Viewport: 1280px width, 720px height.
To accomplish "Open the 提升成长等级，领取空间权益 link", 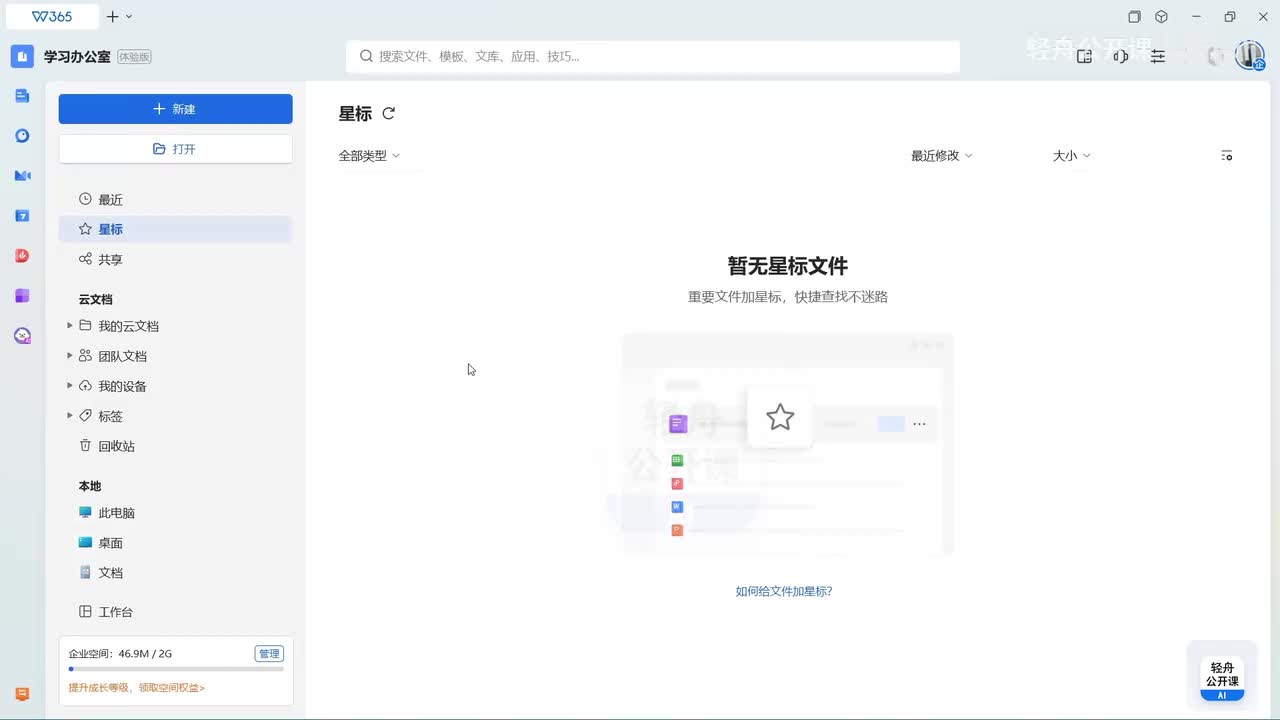I will pos(137,688).
